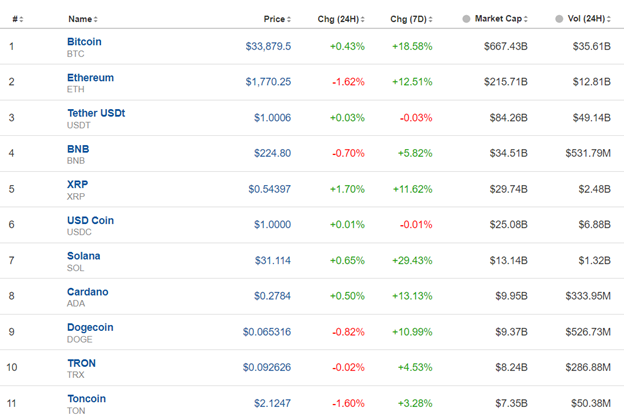
Task: Select Bitcoin 7D change +18.58%
Action: point(412,47)
